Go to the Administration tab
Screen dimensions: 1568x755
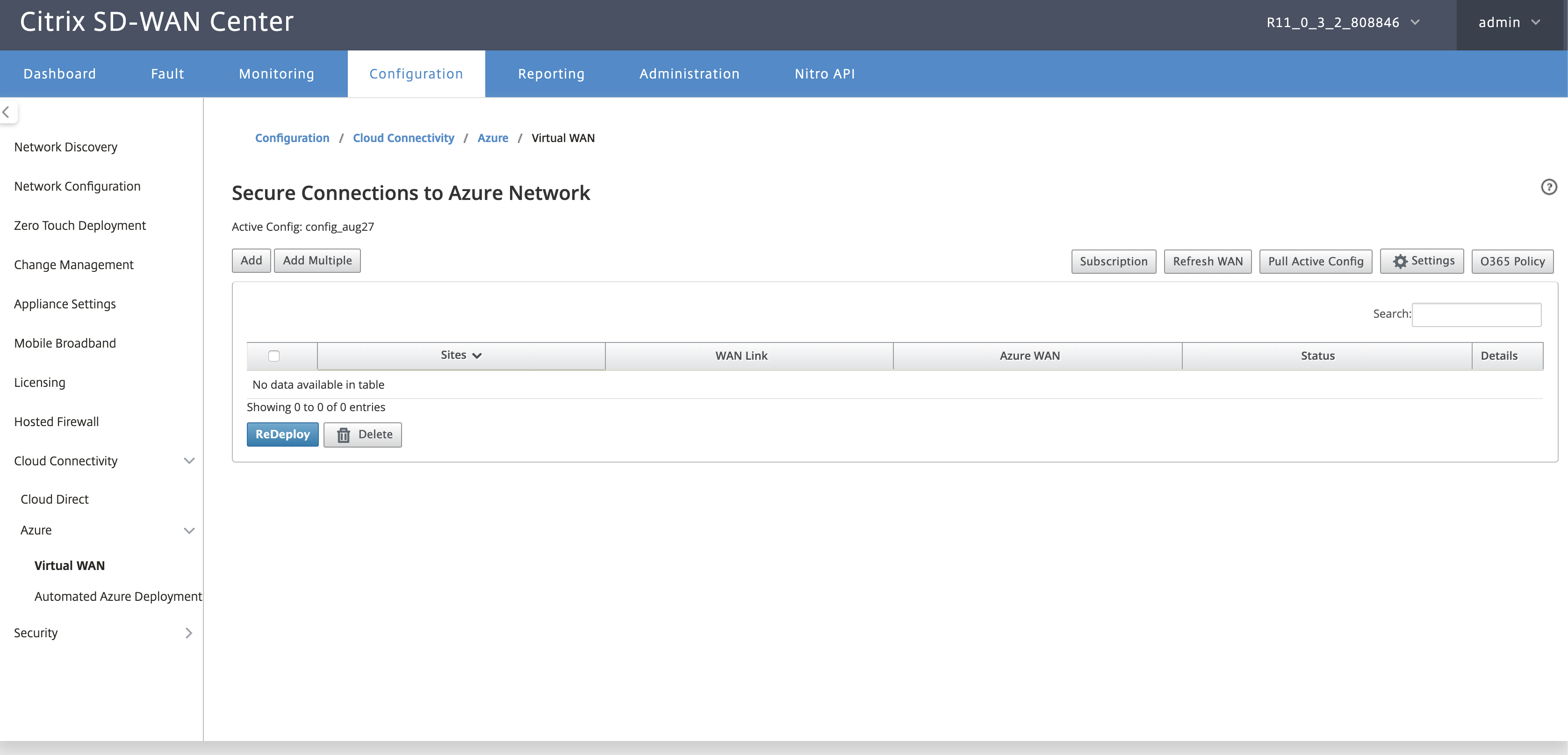click(x=689, y=74)
